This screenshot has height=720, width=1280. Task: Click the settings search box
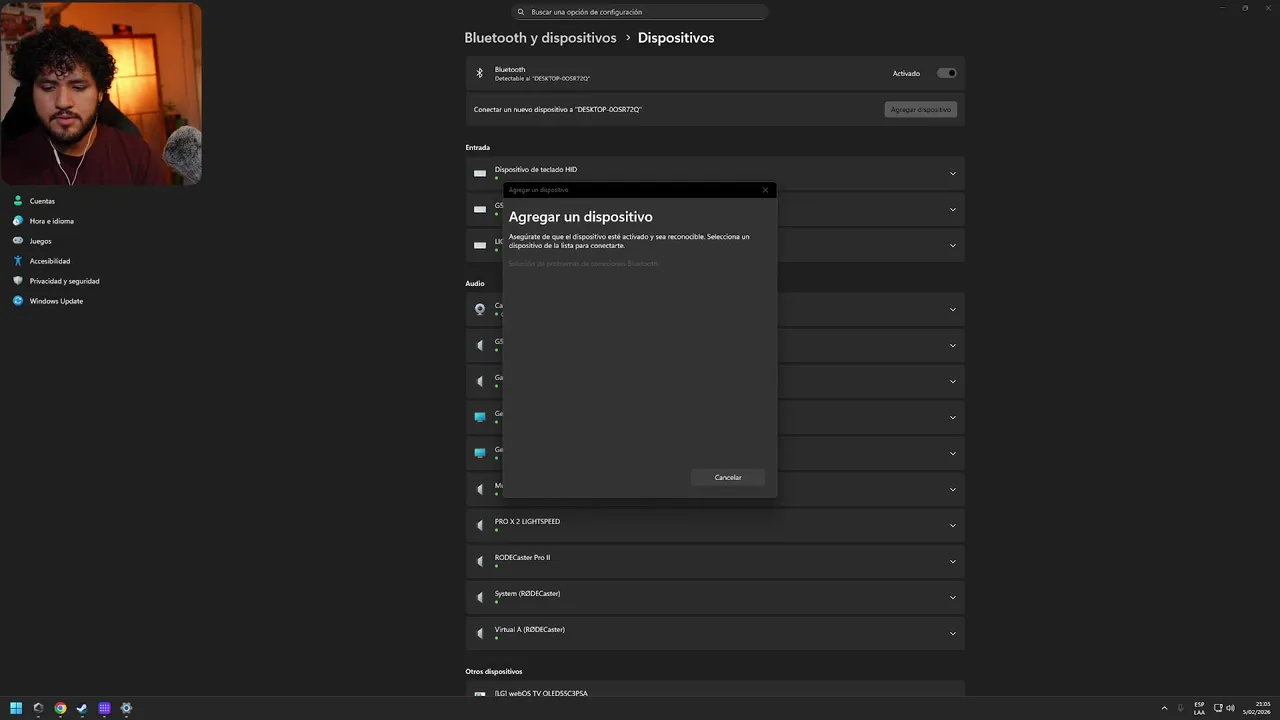(640, 12)
